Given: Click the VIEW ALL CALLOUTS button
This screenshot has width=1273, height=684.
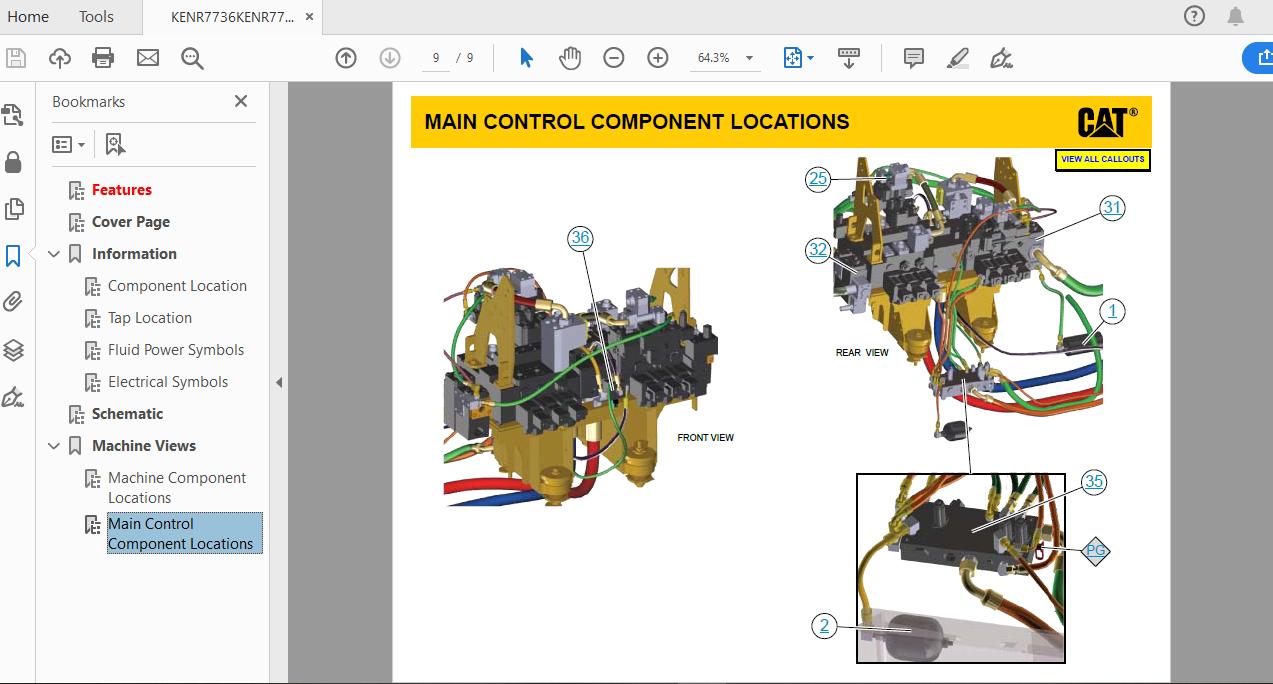Looking at the screenshot, I should [x=1102, y=160].
